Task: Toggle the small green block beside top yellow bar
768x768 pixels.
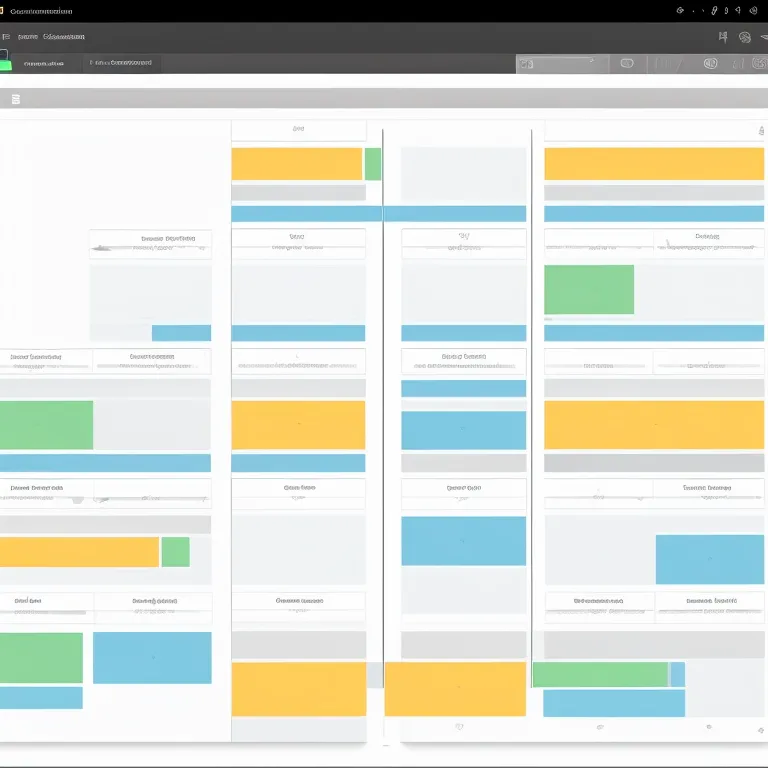Action: (x=373, y=164)
